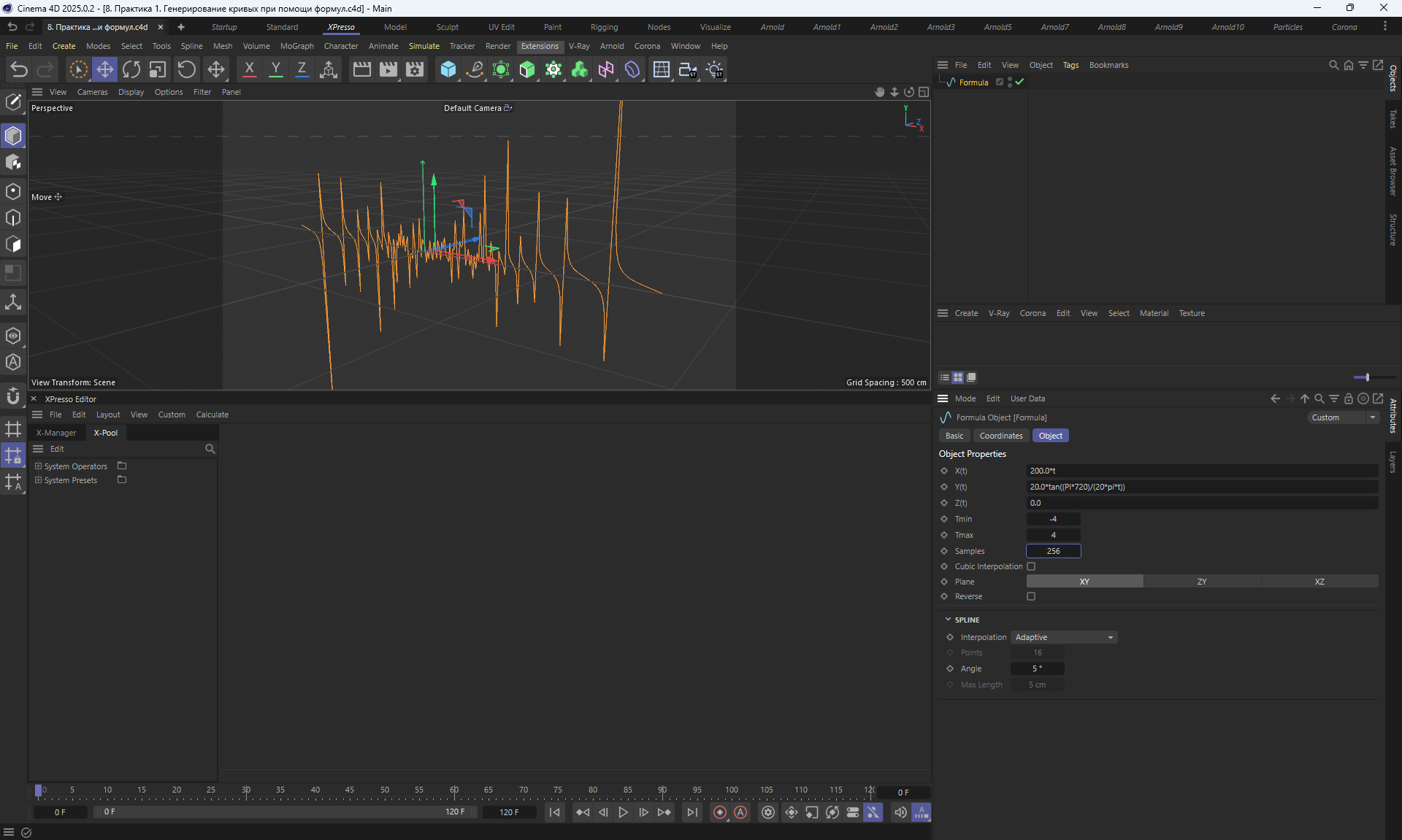The image size is (1402, 840).
Task: Open the Interpolation Adaptive dropdown
Action: click(x=1064, y=637)
